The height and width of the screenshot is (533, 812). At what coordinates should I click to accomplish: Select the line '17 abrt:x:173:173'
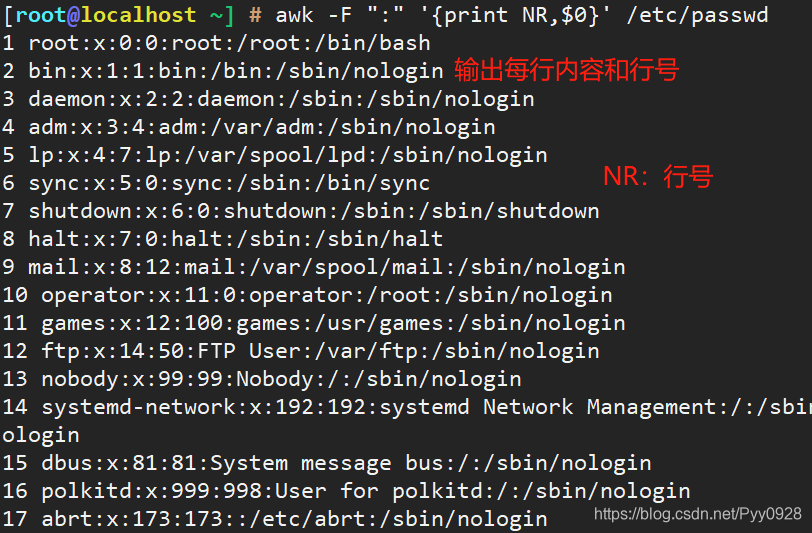point(274,518)
